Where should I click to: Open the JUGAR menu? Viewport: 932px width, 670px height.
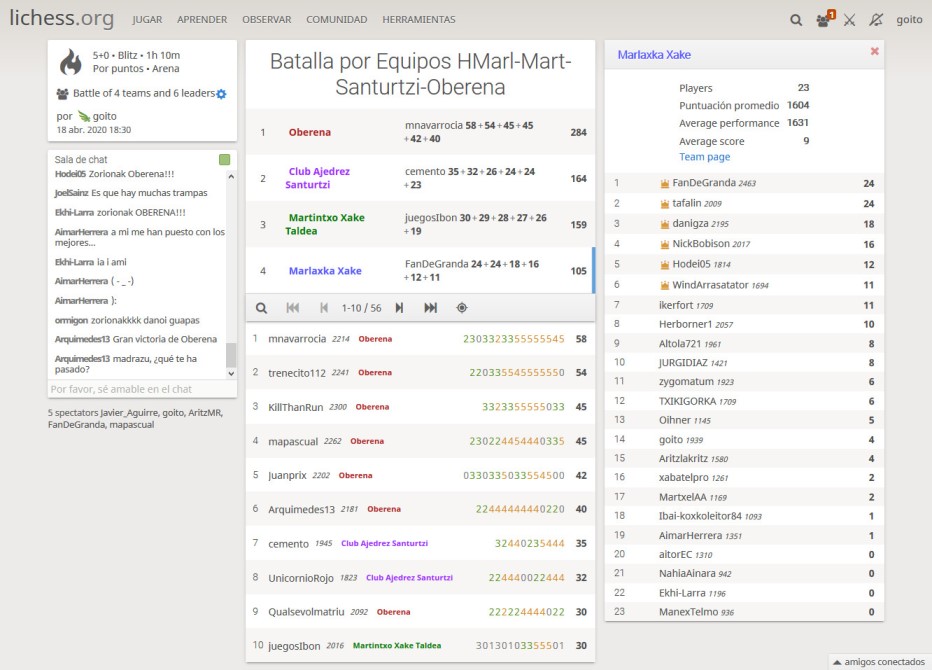(147, 19)
